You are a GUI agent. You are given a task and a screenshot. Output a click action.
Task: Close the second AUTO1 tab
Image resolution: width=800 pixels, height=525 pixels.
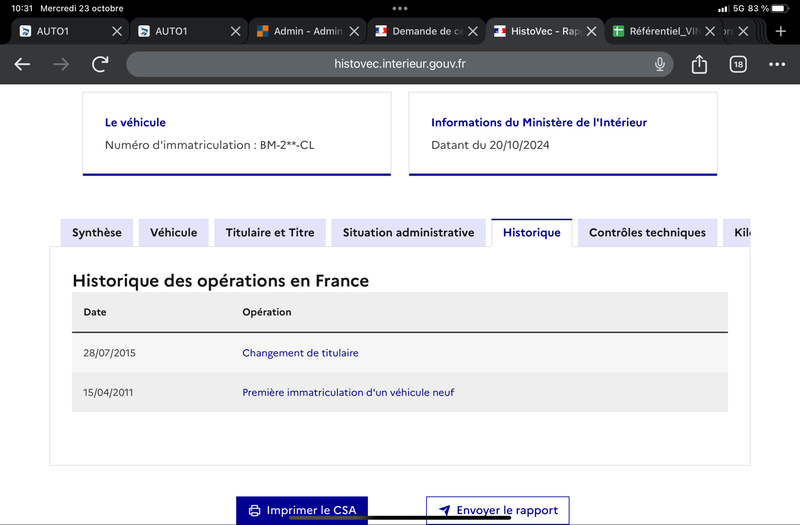coord(235,31)
